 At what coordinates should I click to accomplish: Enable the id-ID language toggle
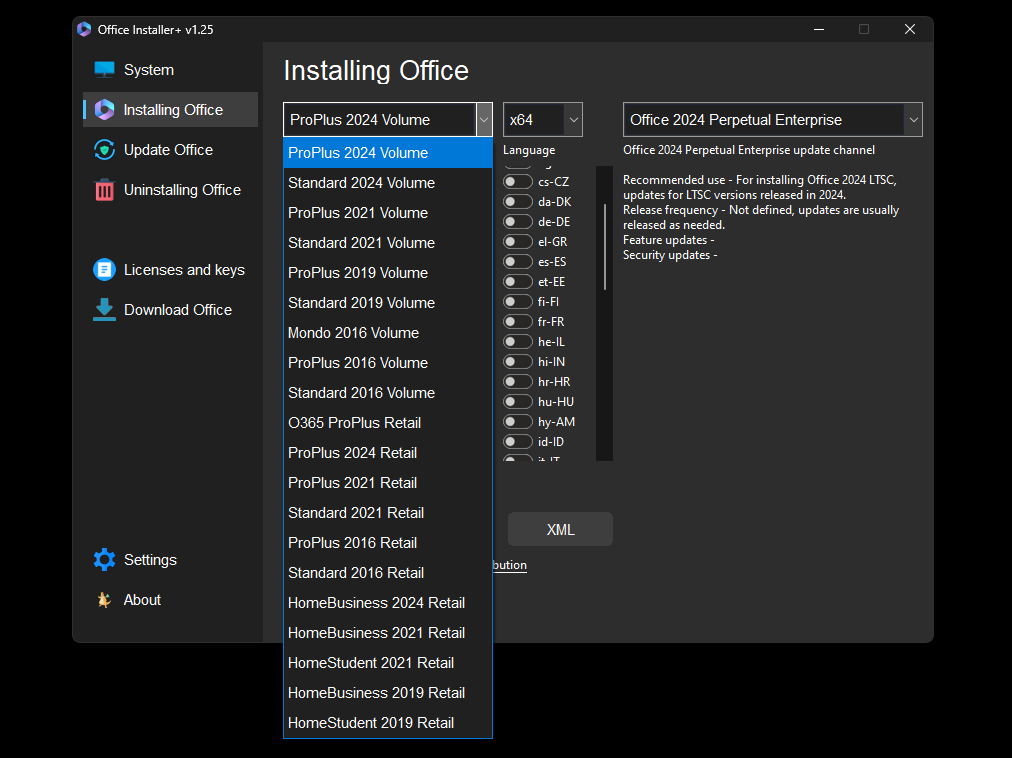pos(518,442)
